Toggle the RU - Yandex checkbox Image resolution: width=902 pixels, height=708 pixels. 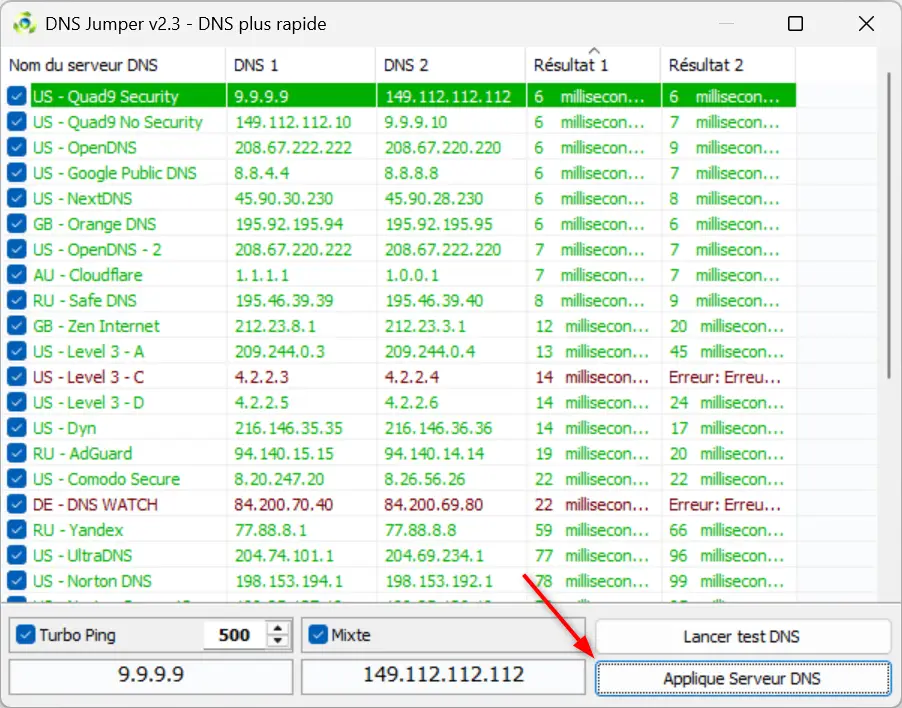click(x=17, y=530)
